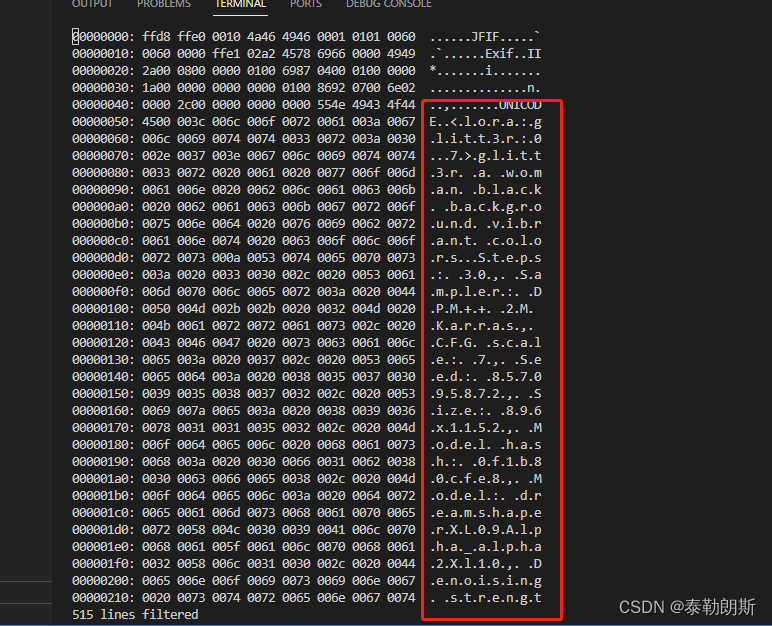Viewport: 772px width, 626px height.
Task: Click the ASCII text '. .b.a.c.k.g.r.o'
Action: pos(485,206)
